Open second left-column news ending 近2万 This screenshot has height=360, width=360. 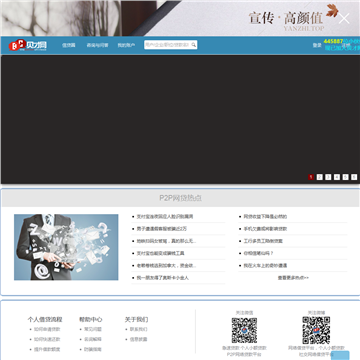point(162,229)
